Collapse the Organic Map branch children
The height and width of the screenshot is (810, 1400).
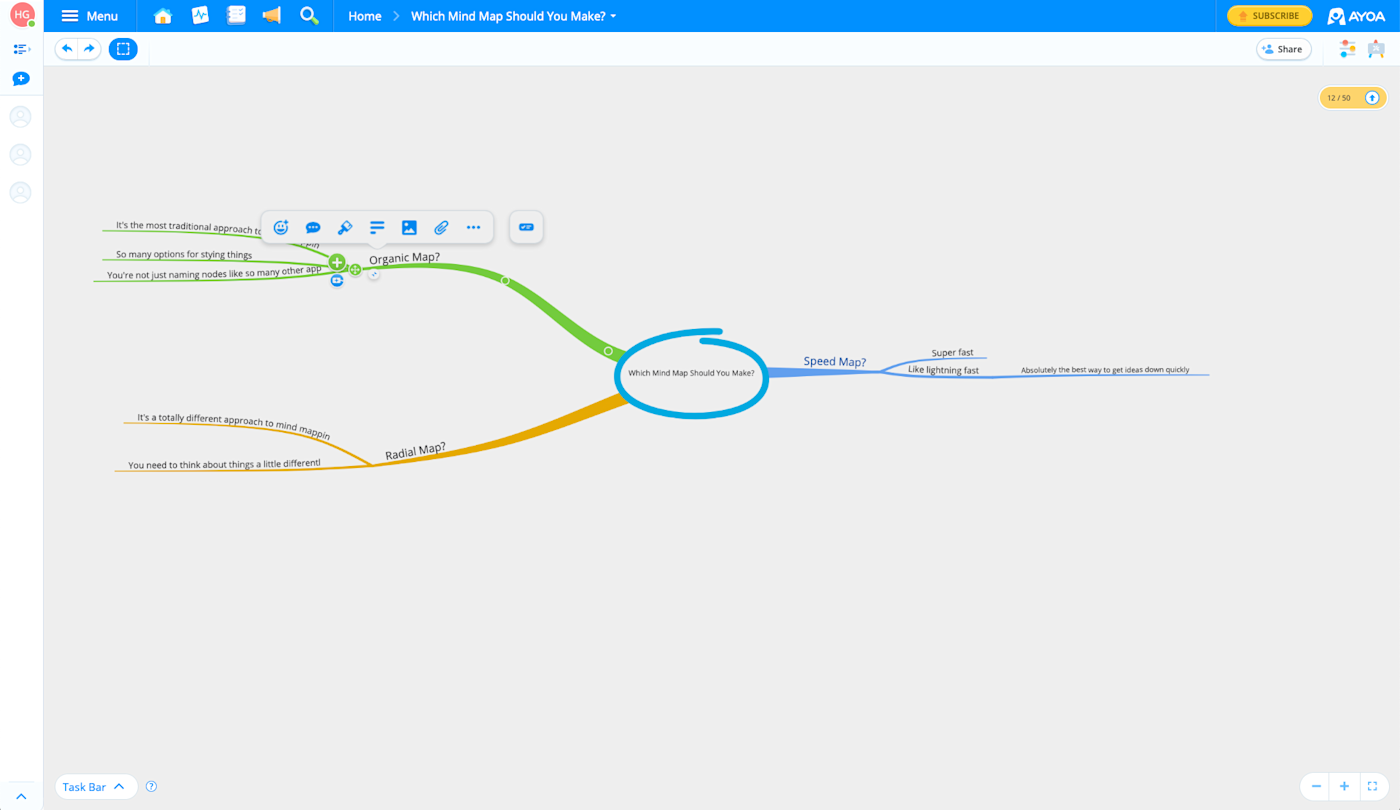(374, 275)
